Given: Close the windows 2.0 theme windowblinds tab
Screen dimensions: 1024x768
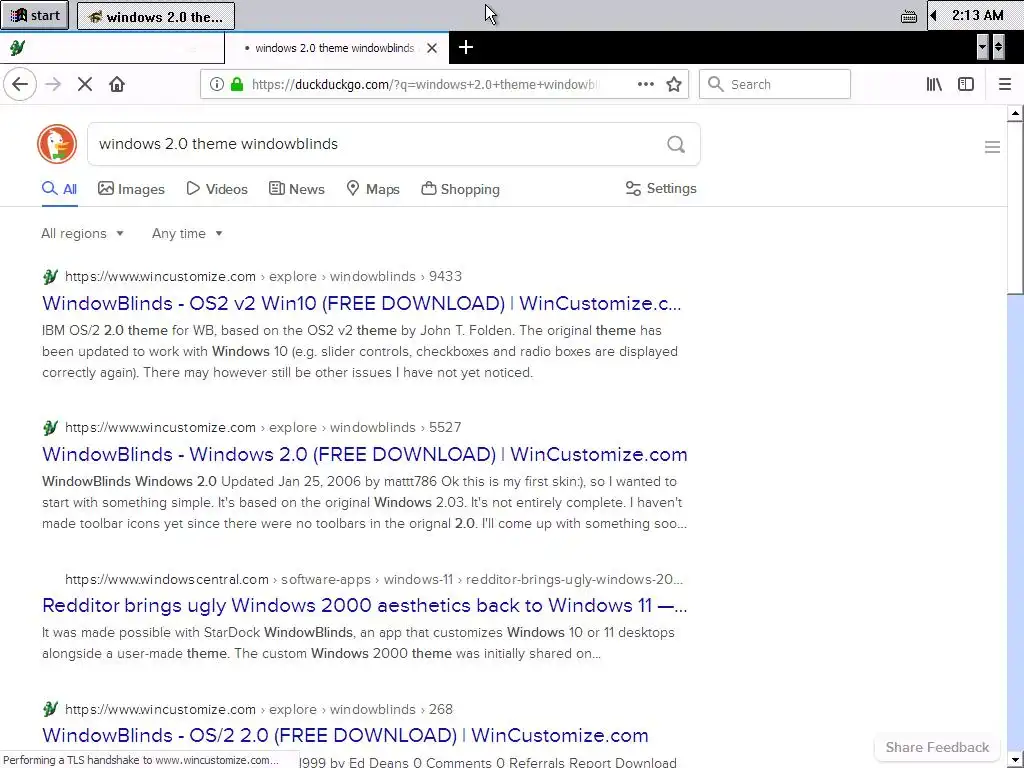Looking at the screenshot, I should point(432,48).
